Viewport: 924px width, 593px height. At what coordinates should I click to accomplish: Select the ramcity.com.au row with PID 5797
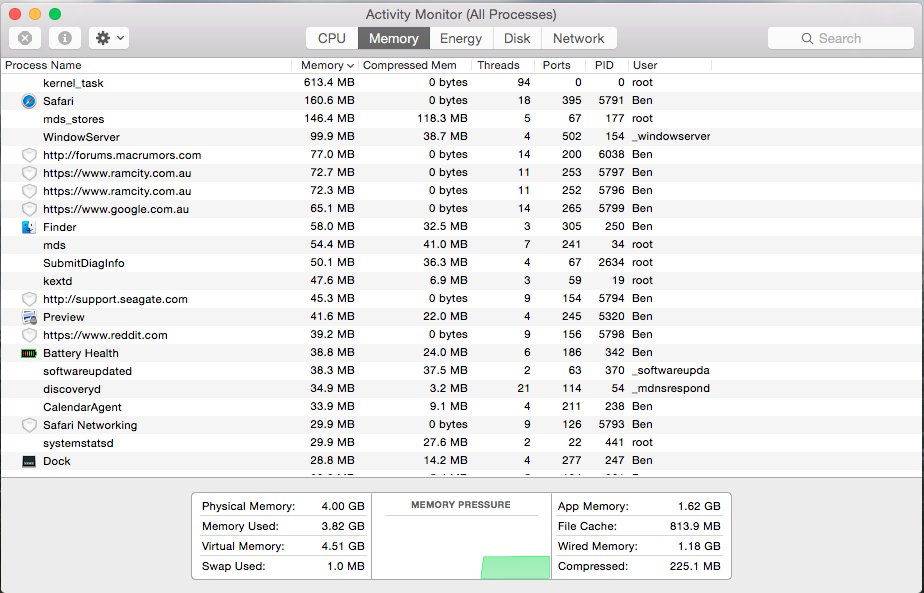click(462, 173)
